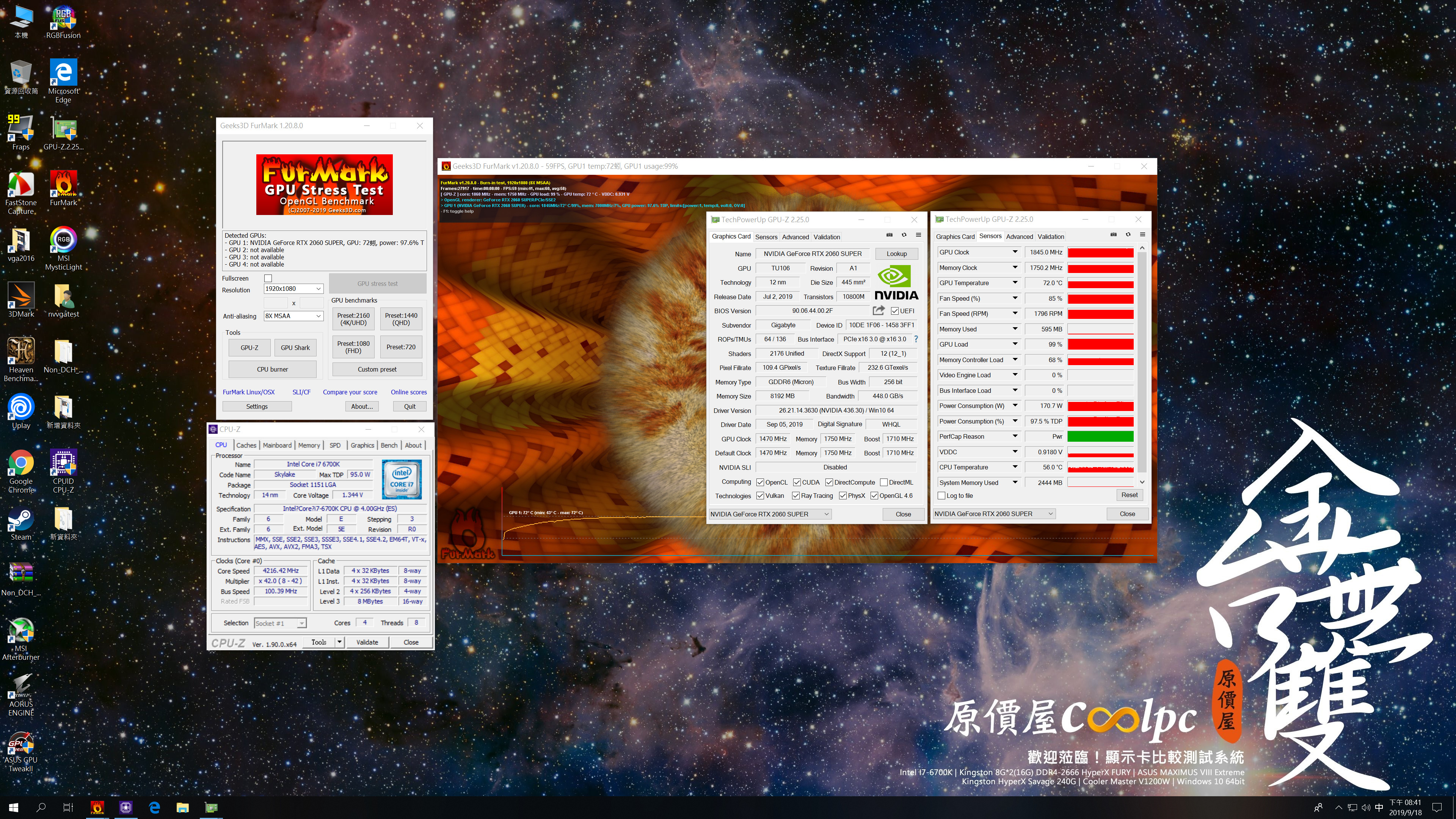Toggle the Log to file checkbox
The width and height of the screenshot is (1456, 819).
coord(941,496)
